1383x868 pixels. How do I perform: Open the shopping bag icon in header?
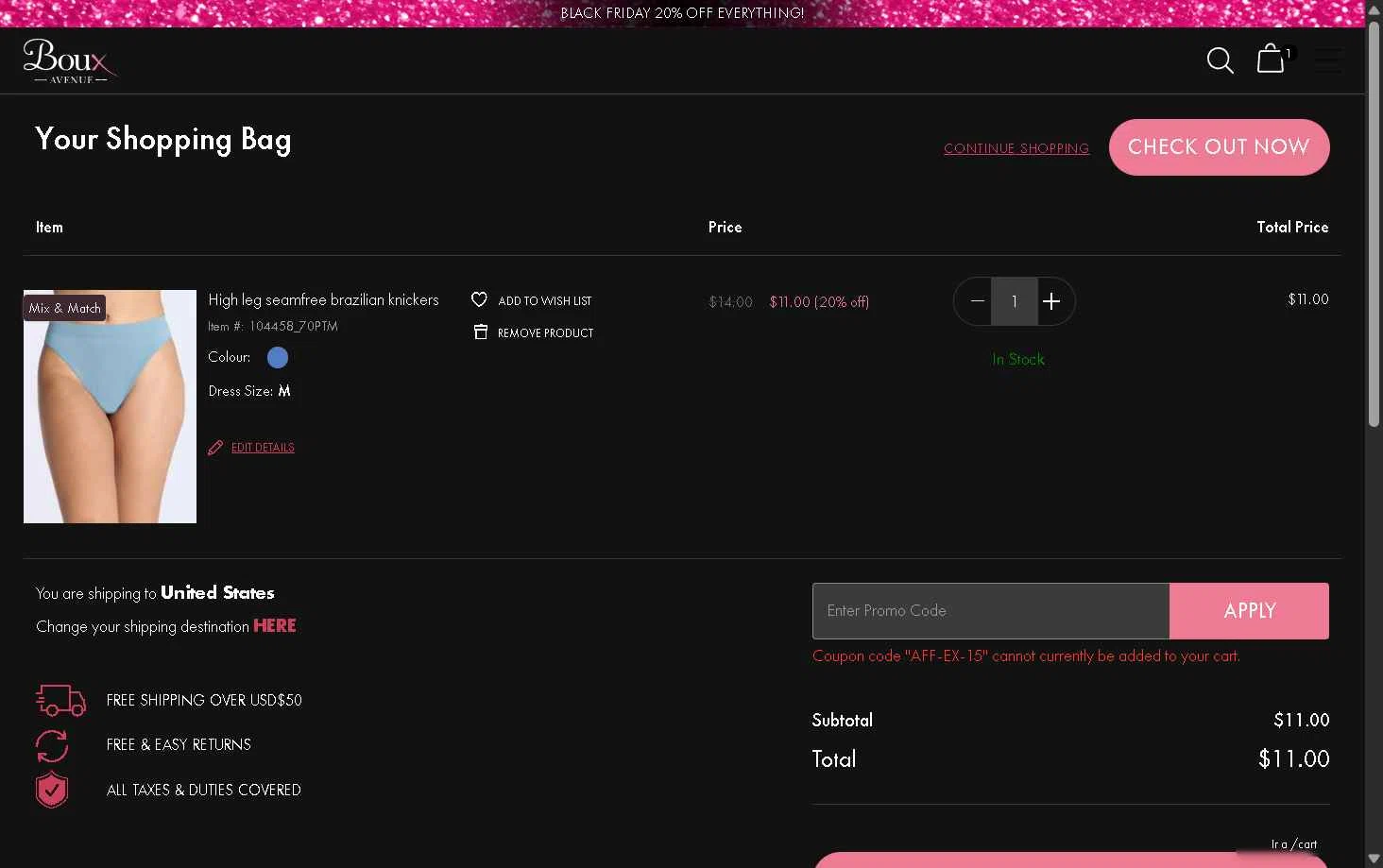[x=1272, y=59]
